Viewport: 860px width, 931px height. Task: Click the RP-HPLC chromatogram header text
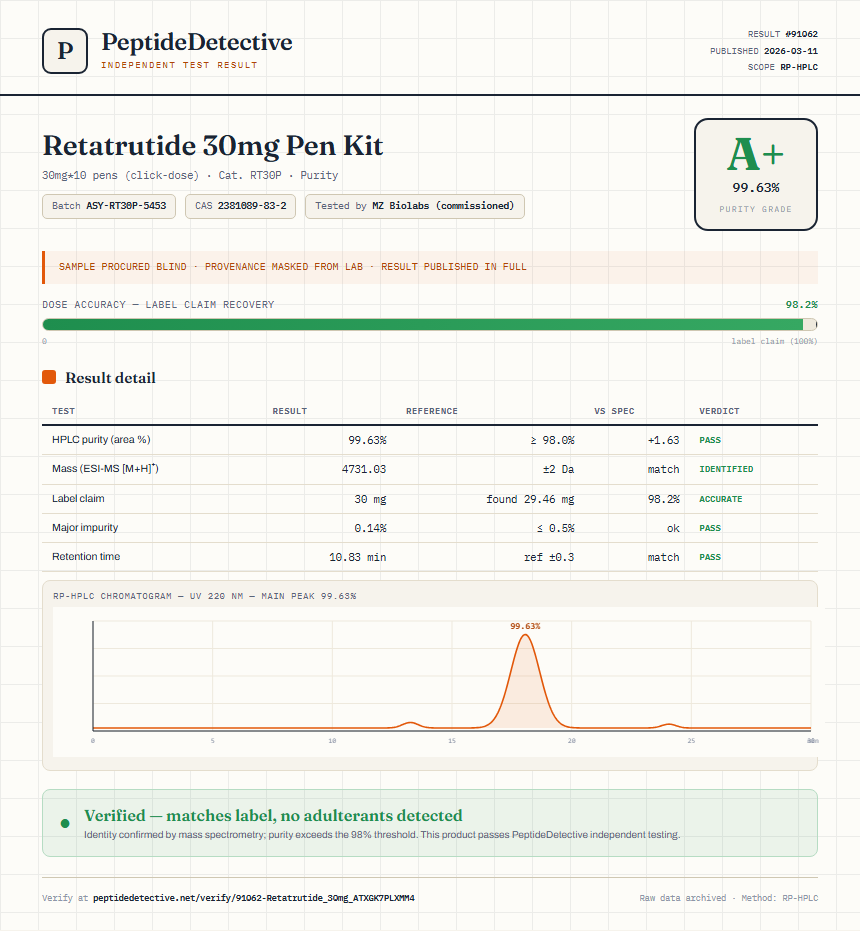[204, 596]
